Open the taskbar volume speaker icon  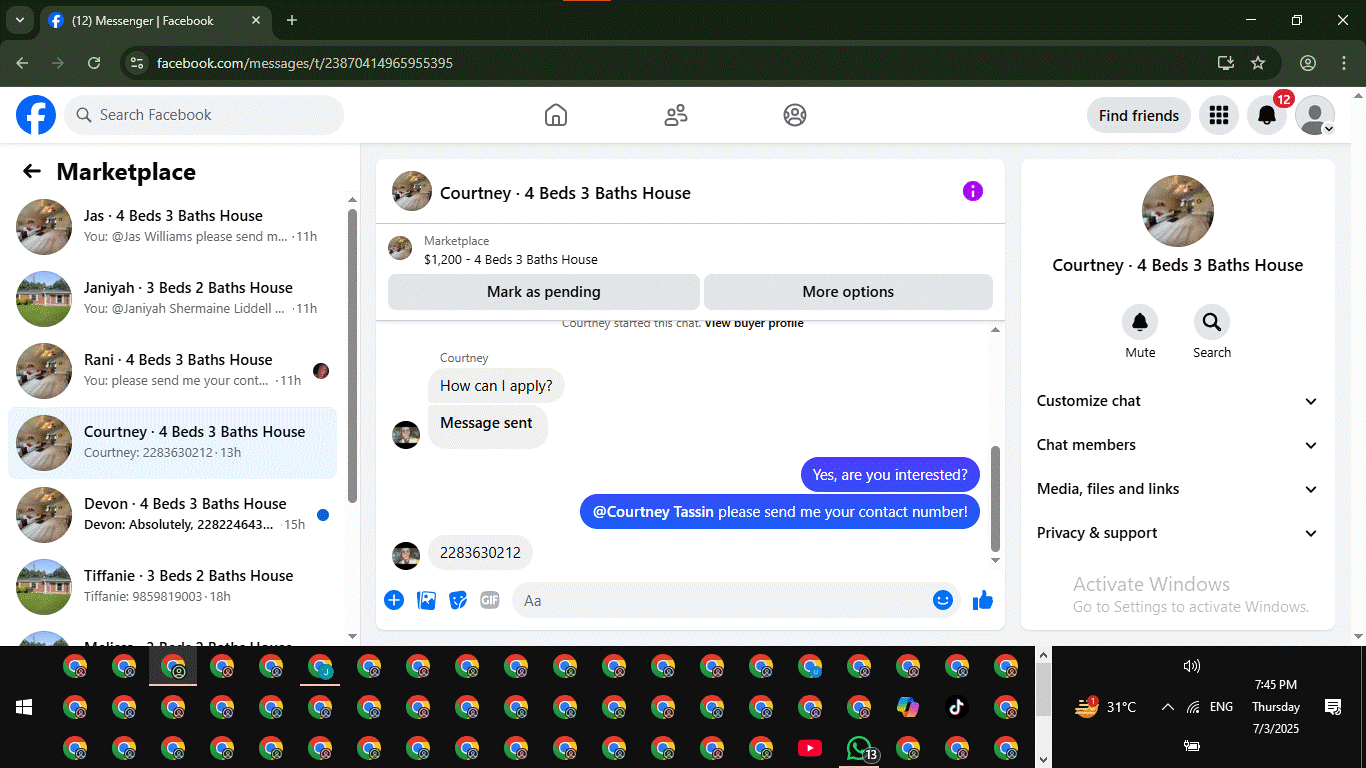pyautogui.click(x=1191, y=666)
